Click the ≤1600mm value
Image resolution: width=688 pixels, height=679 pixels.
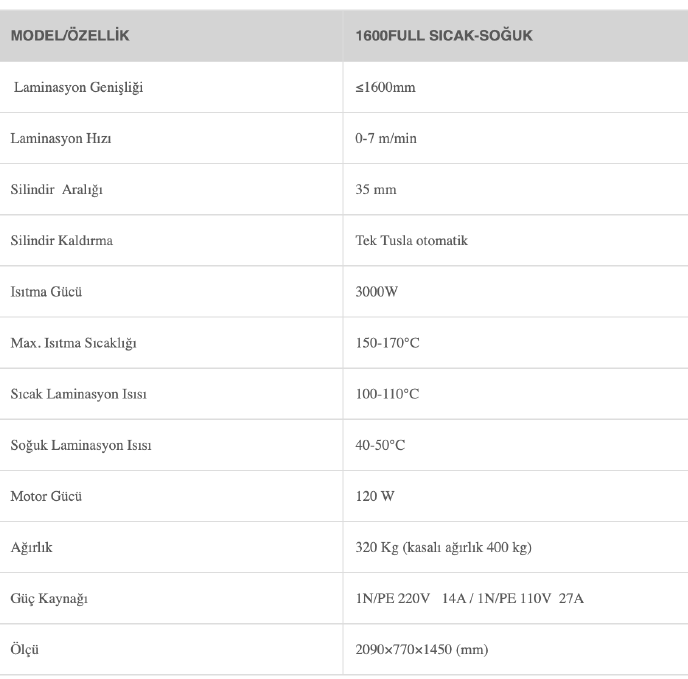(385, 87)
